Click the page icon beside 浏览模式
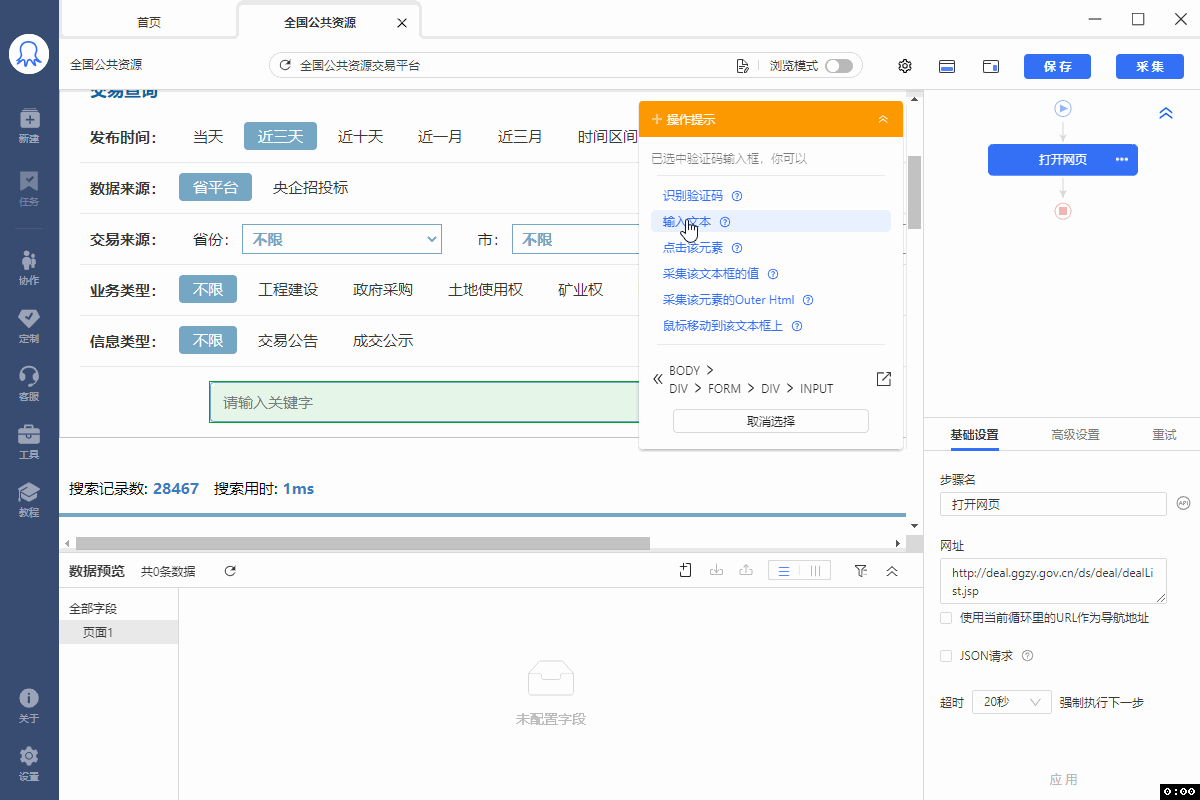The image size is (1200, 800). coord(742,66)
